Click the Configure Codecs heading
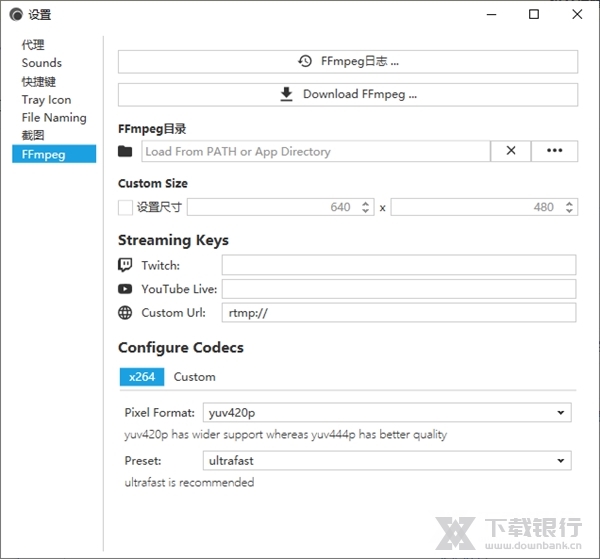Viewport: 600px width, 559px height. point(181,348)
